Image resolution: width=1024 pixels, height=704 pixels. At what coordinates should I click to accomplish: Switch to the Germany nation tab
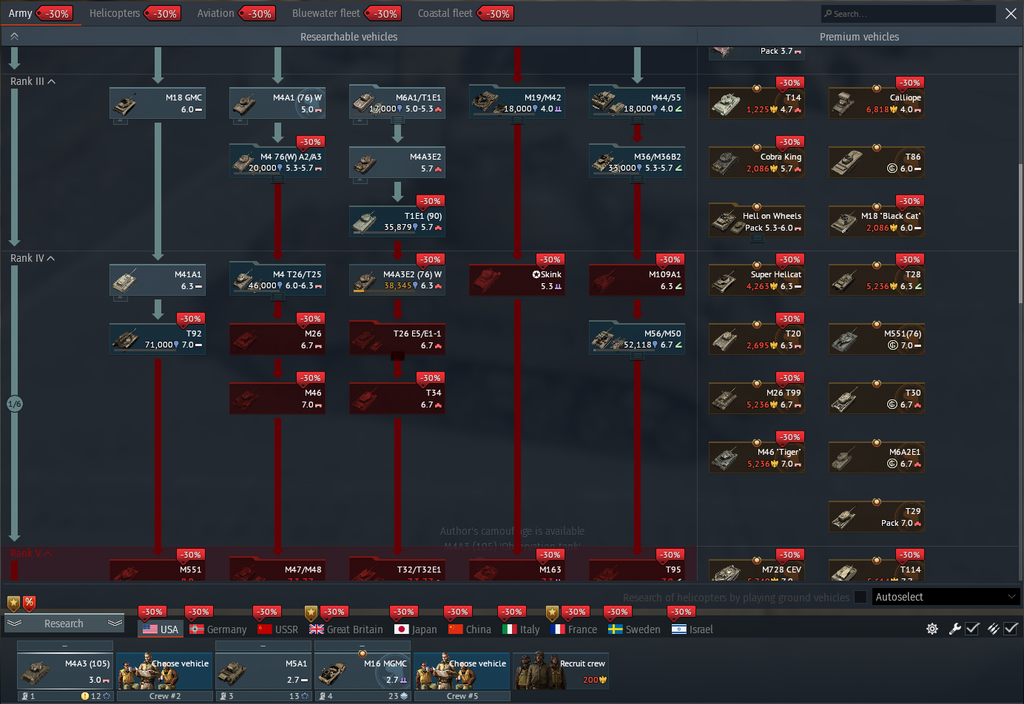coord(218,630)
